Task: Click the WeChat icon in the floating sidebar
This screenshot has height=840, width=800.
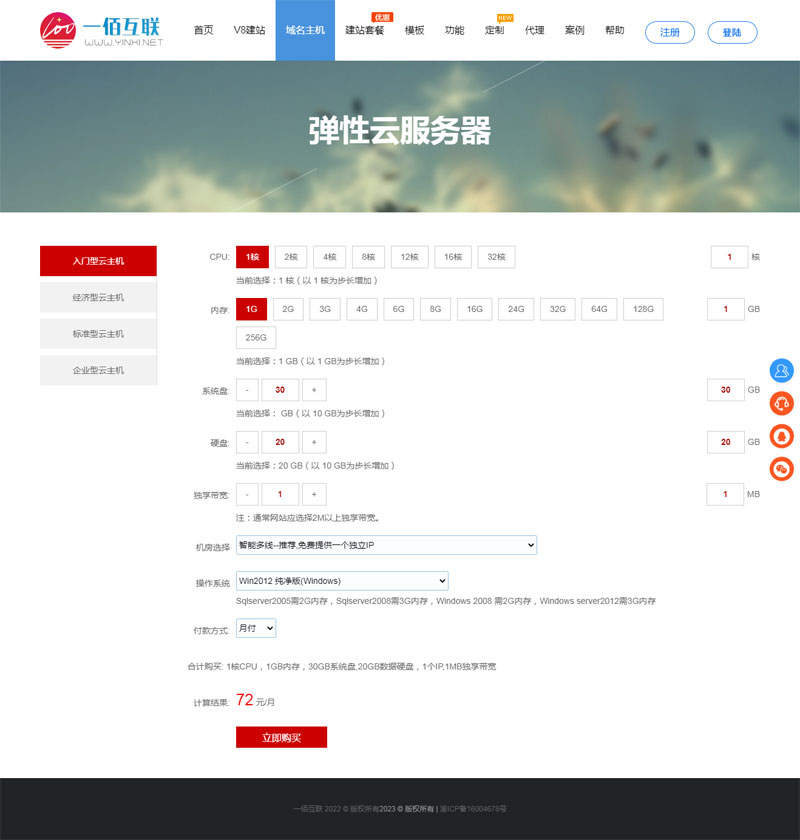Action: tap(781, 469)
